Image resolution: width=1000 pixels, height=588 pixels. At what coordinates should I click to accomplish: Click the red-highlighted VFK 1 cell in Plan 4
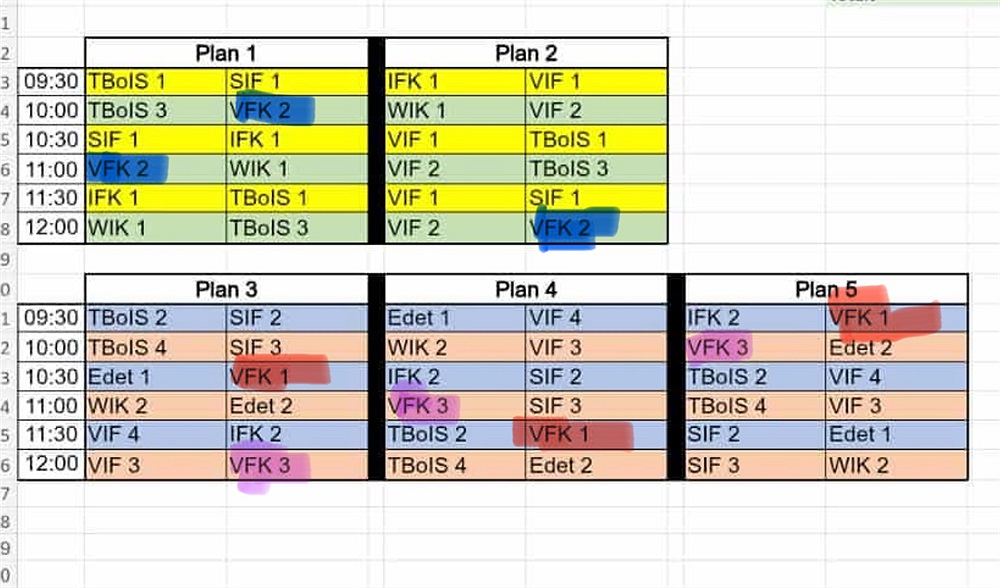pyautogui.click(x=596, y=436)
